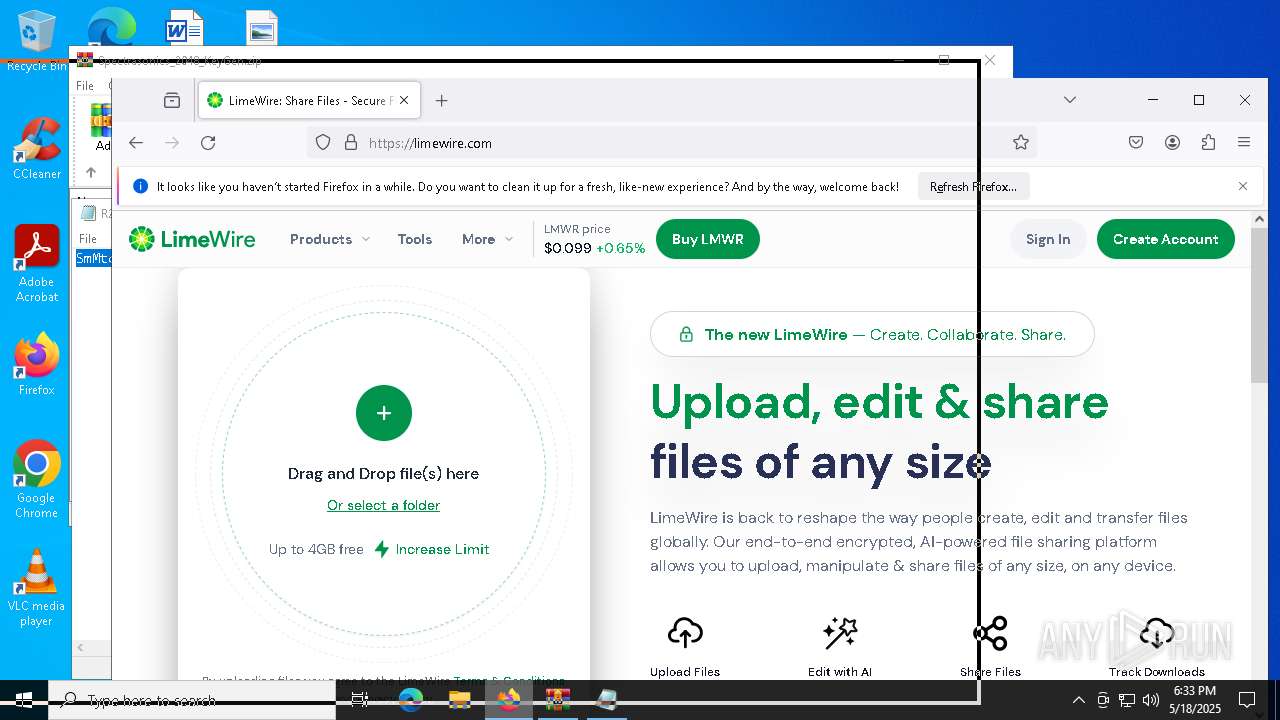Click the green plus upload button
Screen dimensions: 1280x720
coord(384,413)
